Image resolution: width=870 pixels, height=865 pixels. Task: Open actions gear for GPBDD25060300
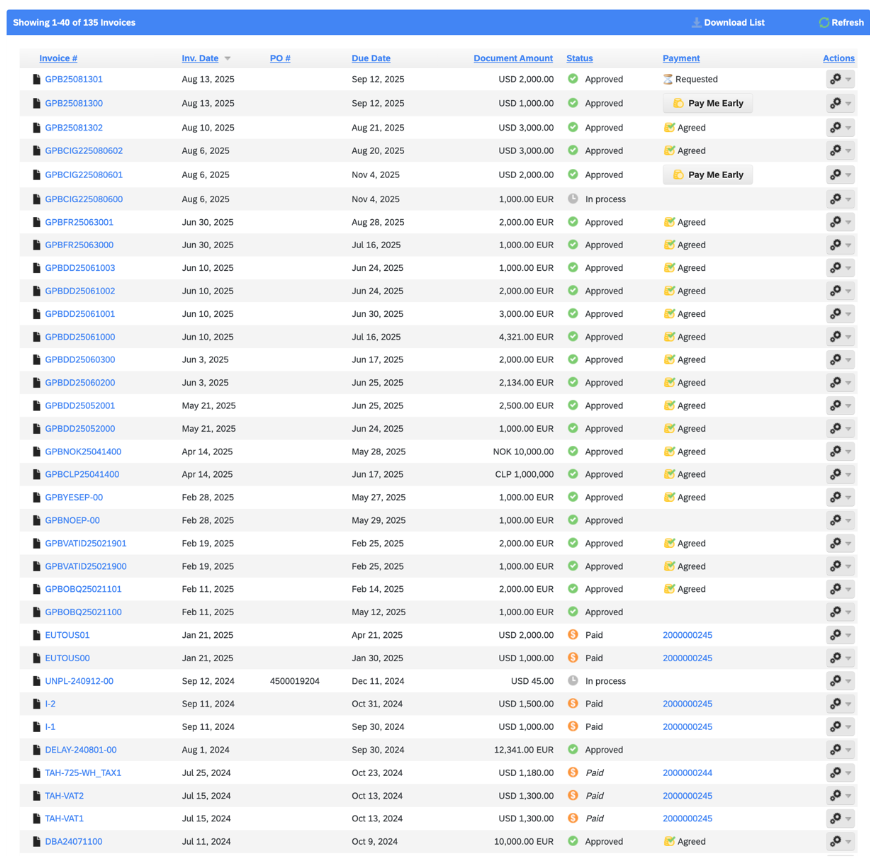pos(836,360)
